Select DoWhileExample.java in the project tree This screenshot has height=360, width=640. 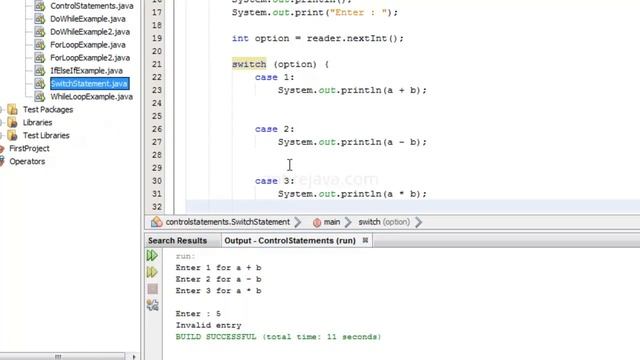[88, 19]
